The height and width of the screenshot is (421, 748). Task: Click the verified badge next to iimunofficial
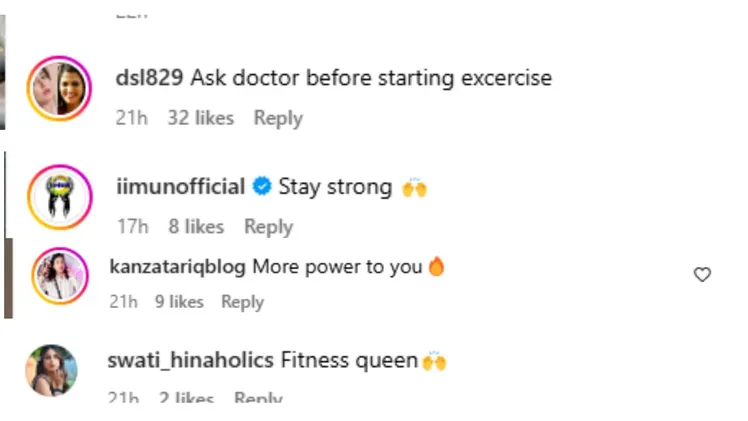pyautogui.click(x=261, y=186)
